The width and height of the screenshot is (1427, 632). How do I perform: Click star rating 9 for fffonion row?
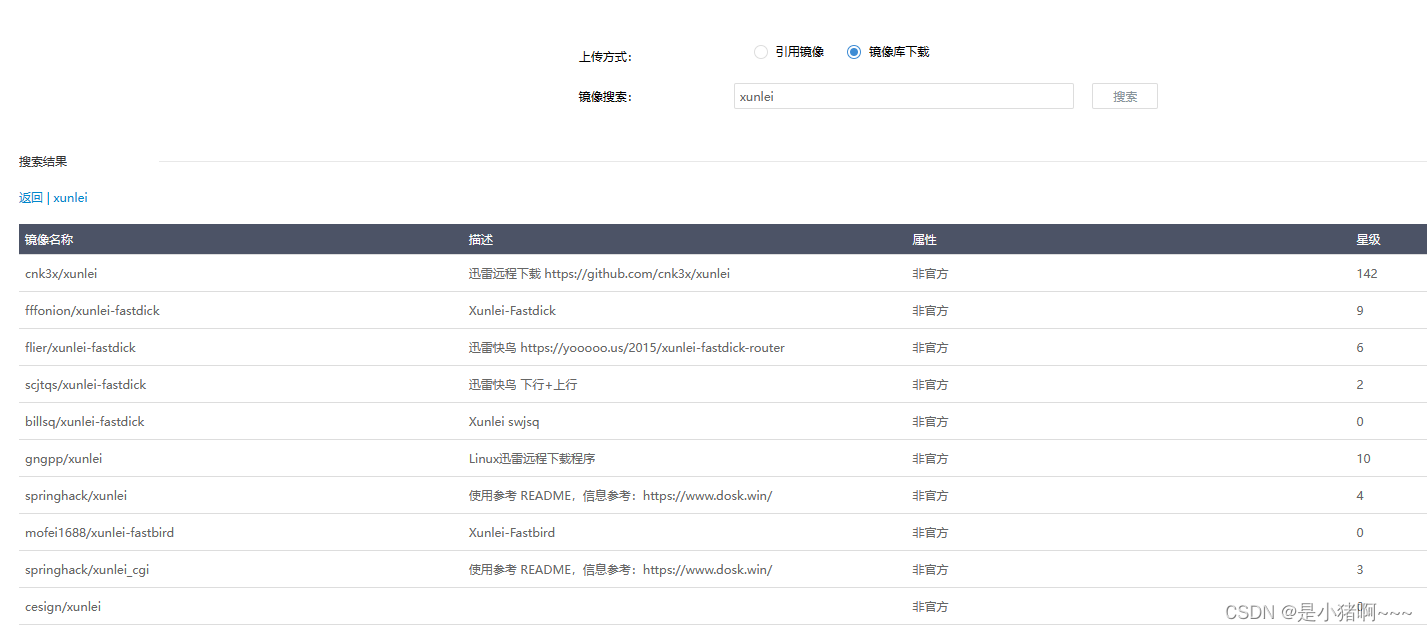1360,311
